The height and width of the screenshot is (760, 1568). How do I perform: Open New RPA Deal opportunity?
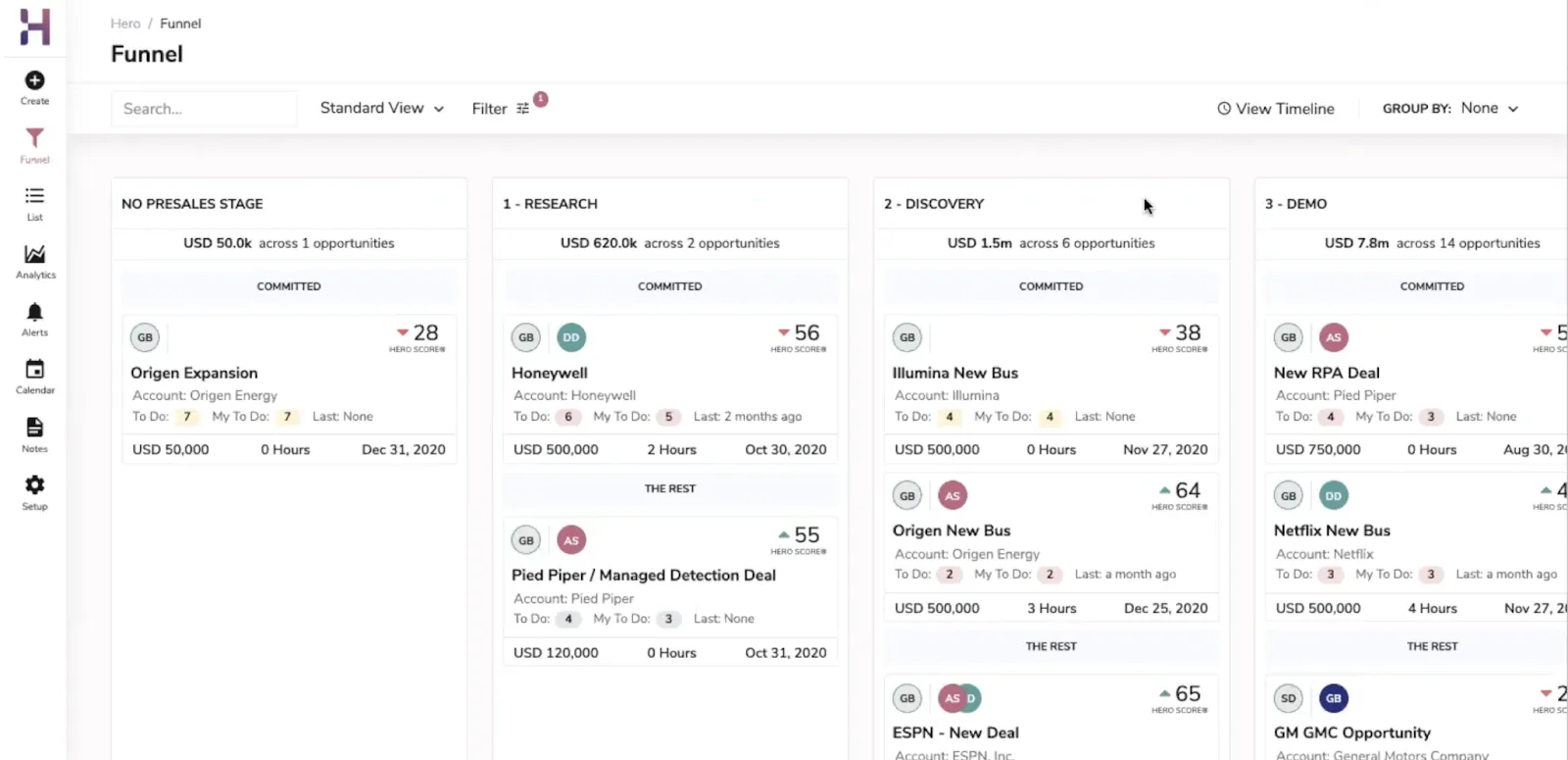click(1327, 373)
